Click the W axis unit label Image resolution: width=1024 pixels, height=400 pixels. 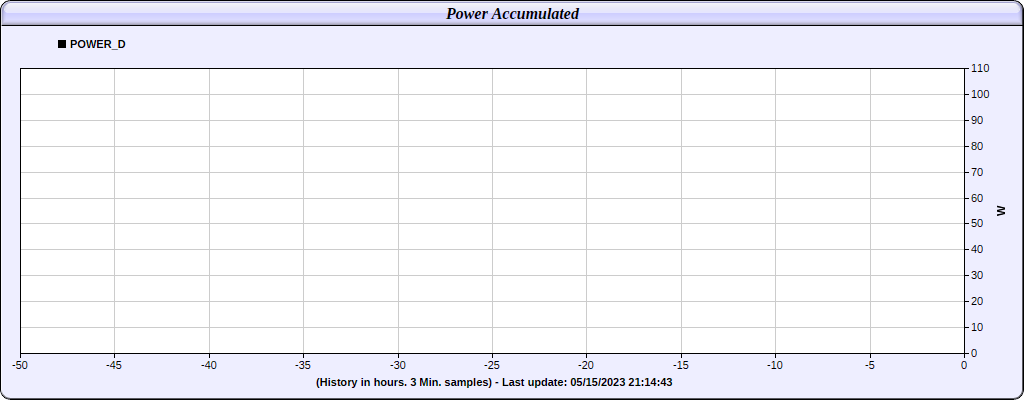[x=1001, y=210]
